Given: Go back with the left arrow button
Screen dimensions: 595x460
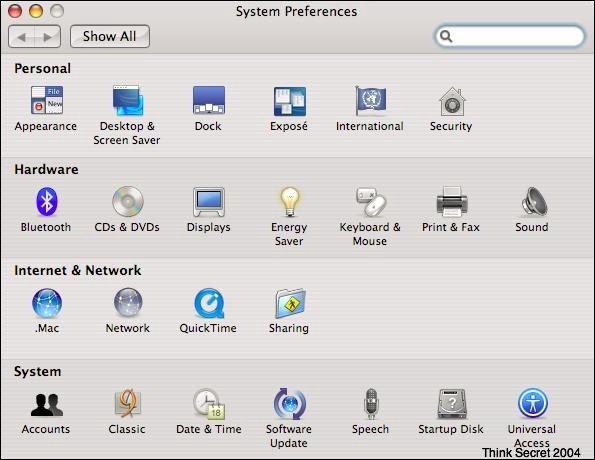Looking at the screenshot, I should click(x=21, y=36).
